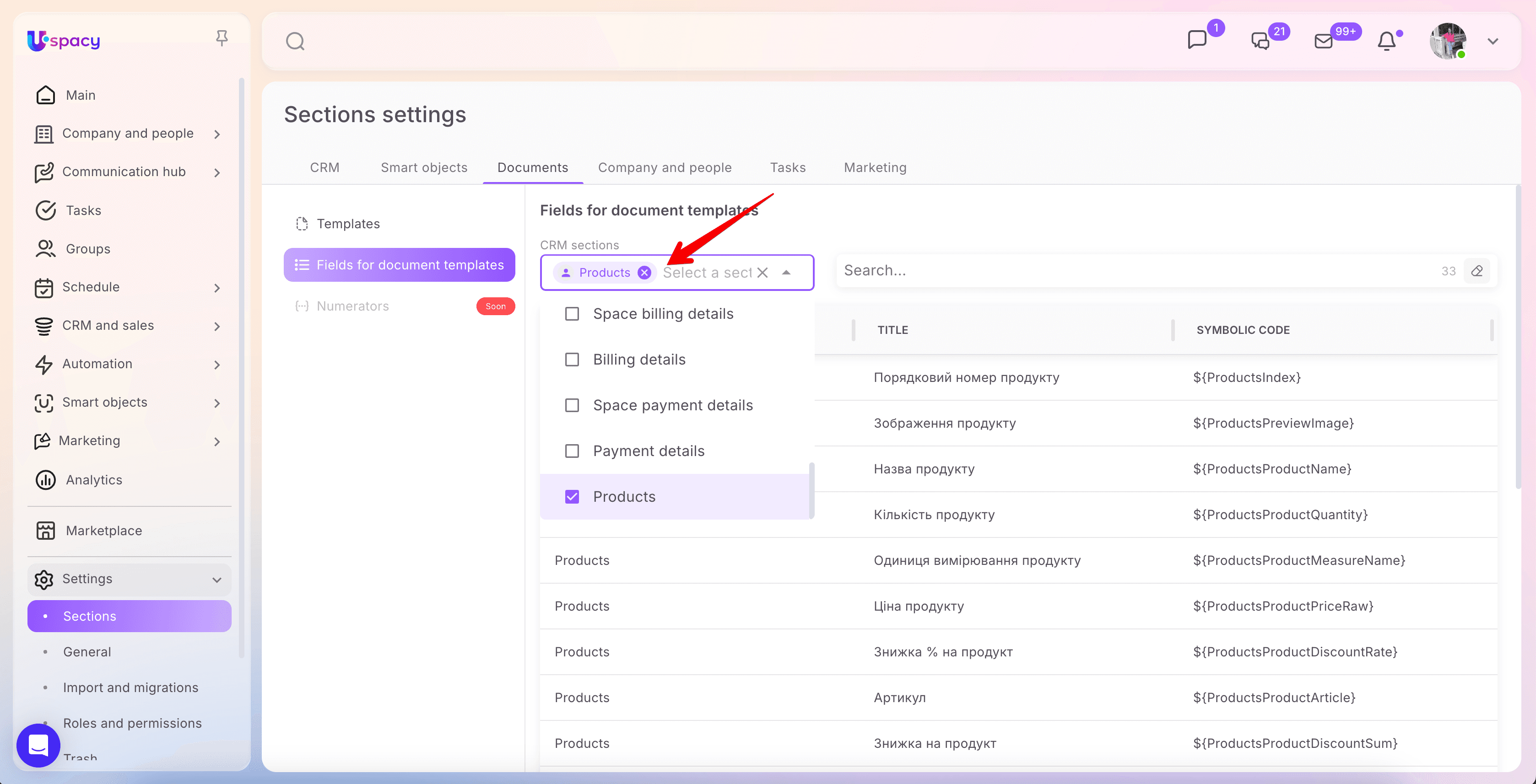This screenshot has height=784, width=1536.
Task: Open the support chat widget button
Action: pos(38,745)
